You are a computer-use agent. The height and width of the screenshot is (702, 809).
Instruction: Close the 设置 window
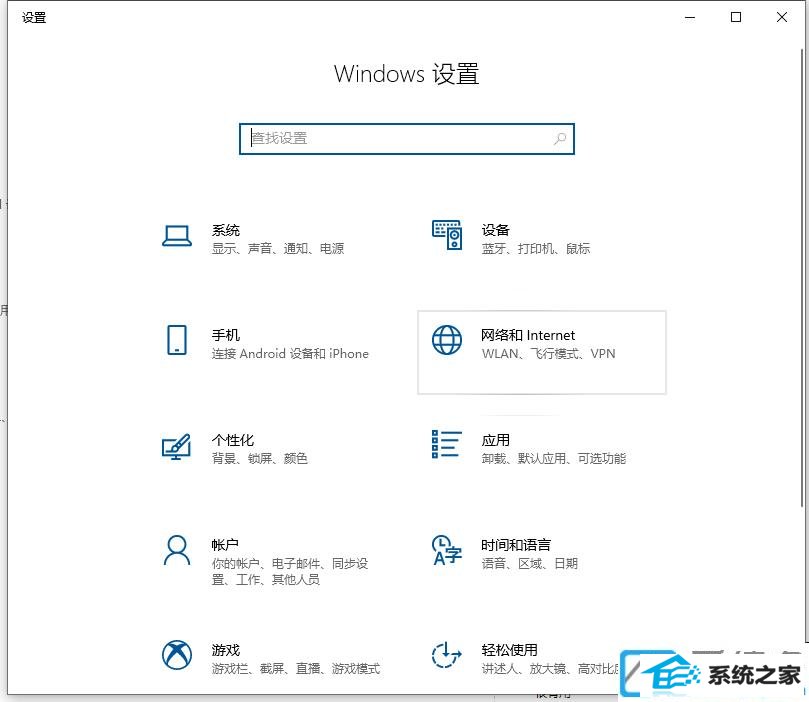782,18
